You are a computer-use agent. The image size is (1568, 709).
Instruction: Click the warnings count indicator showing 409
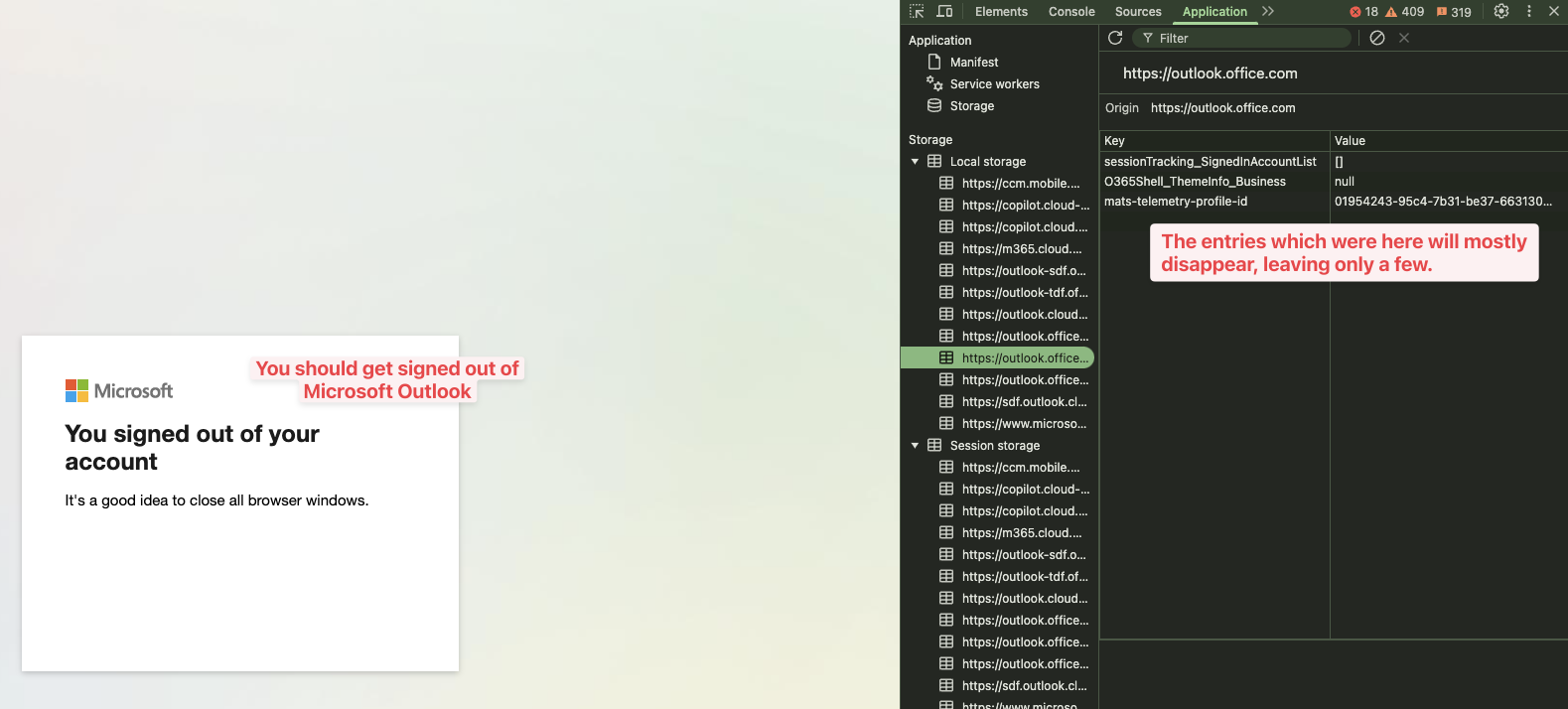(1405, 12)
